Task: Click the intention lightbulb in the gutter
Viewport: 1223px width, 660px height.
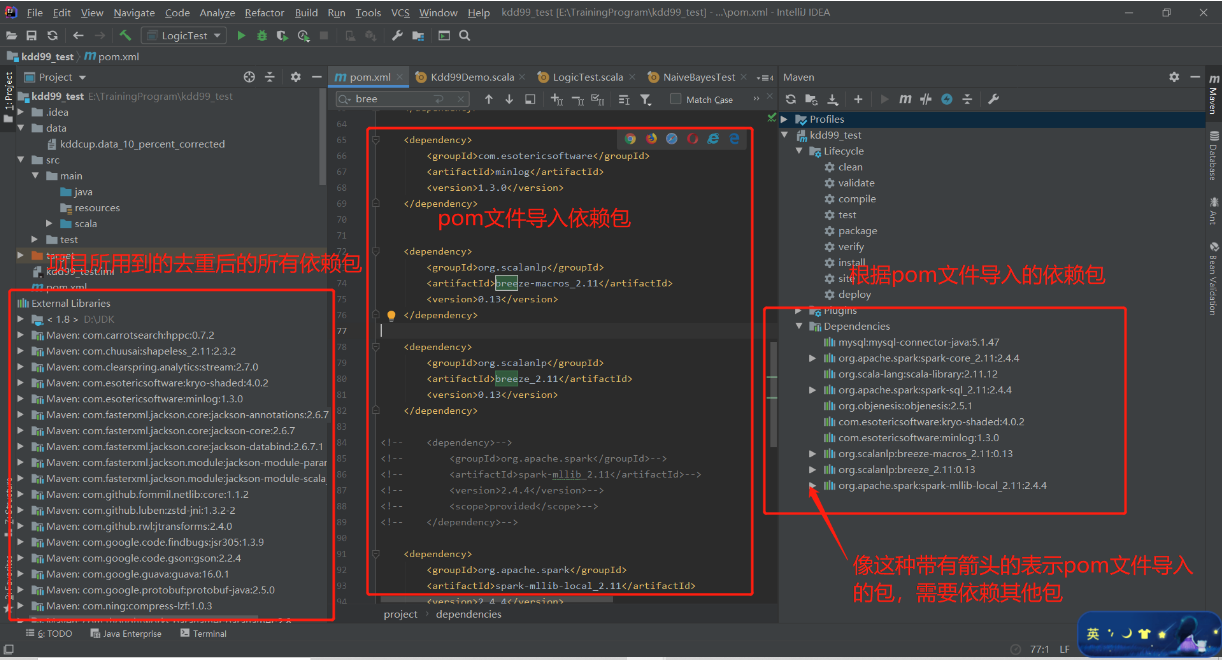Action: tap(392, 315)
